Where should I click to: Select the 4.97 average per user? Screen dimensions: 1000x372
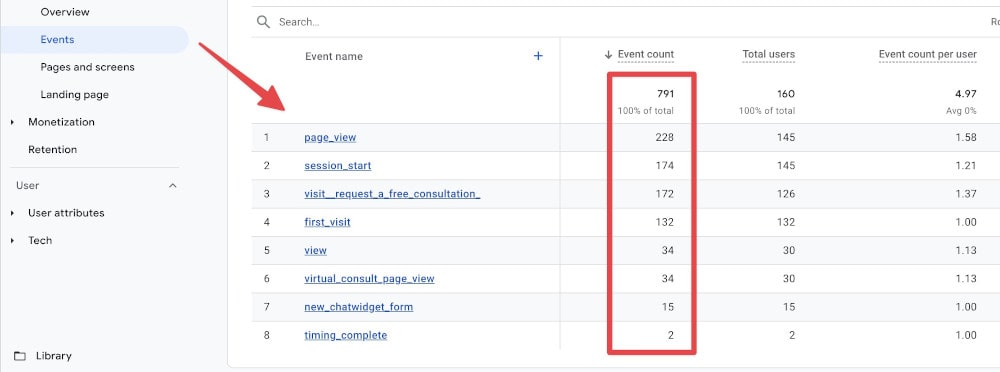coord(966,94)
